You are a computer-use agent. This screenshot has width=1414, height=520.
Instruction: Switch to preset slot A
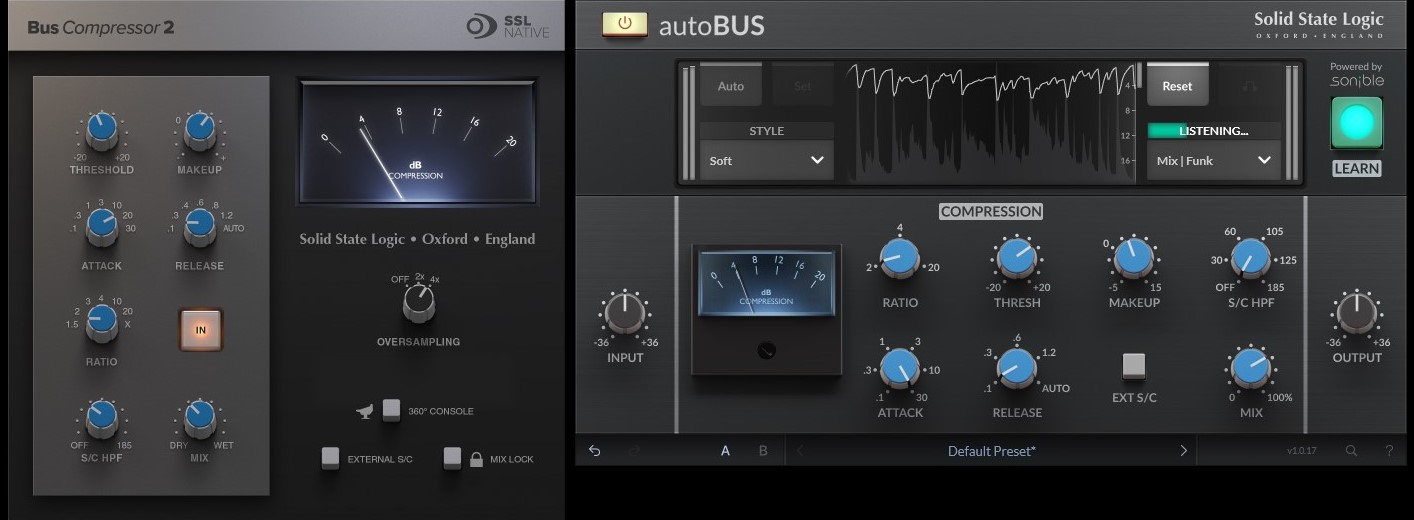point(726,451)
